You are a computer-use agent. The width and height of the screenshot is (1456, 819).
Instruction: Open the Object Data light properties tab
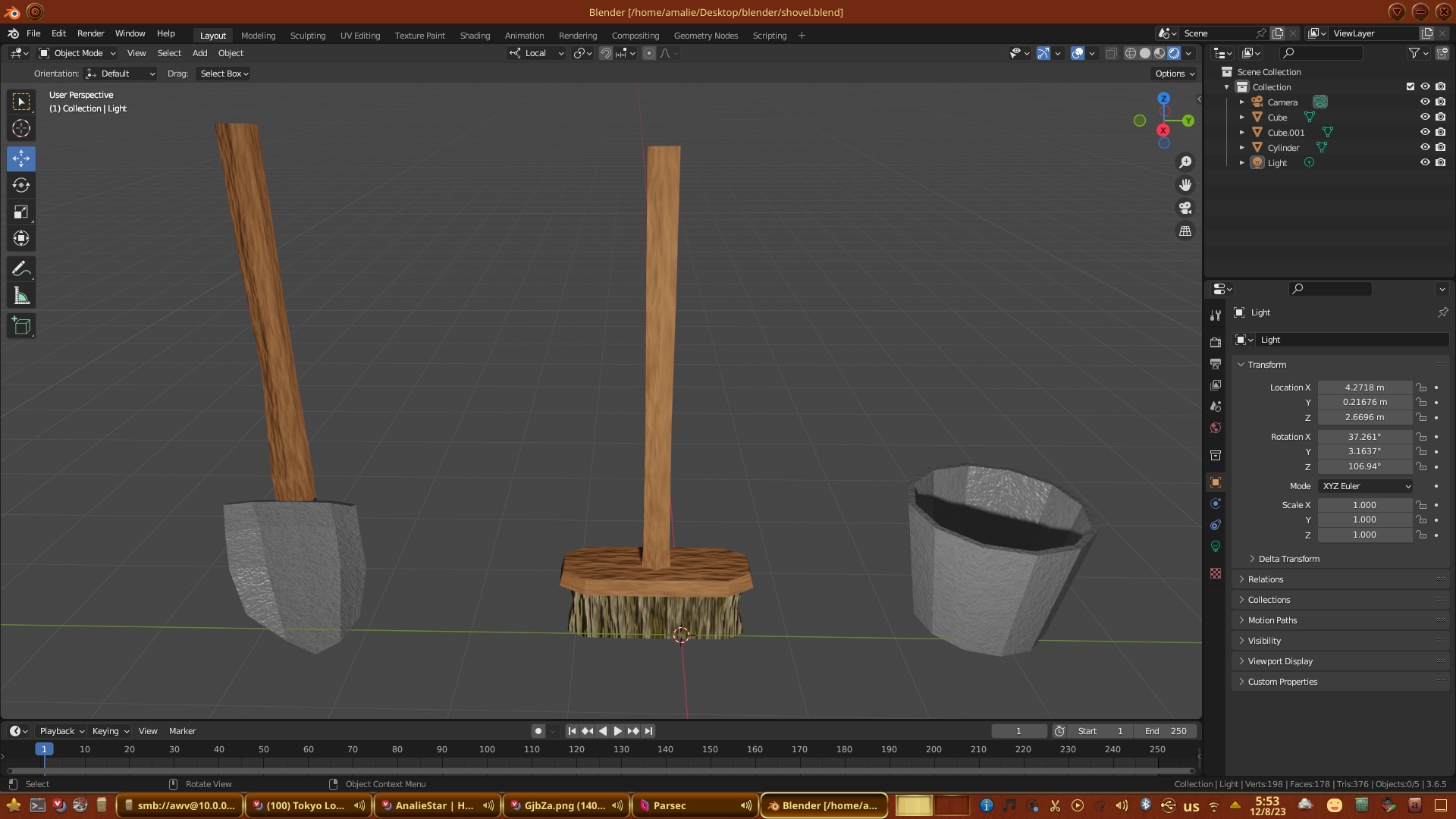point(1216,546)
